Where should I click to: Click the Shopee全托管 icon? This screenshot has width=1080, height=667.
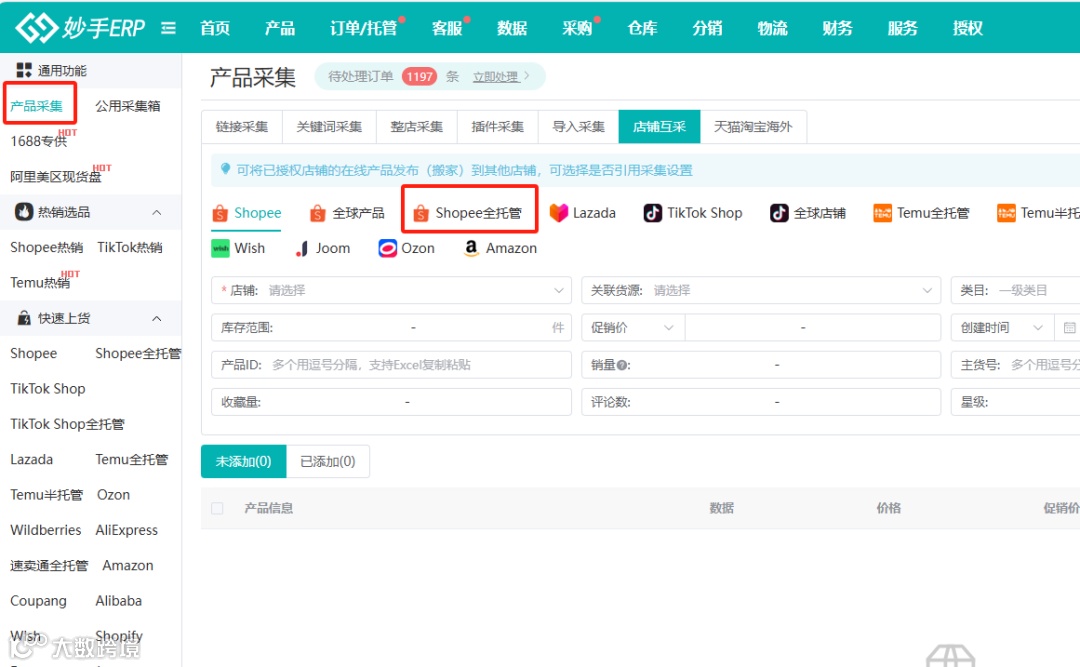[421, 213]
